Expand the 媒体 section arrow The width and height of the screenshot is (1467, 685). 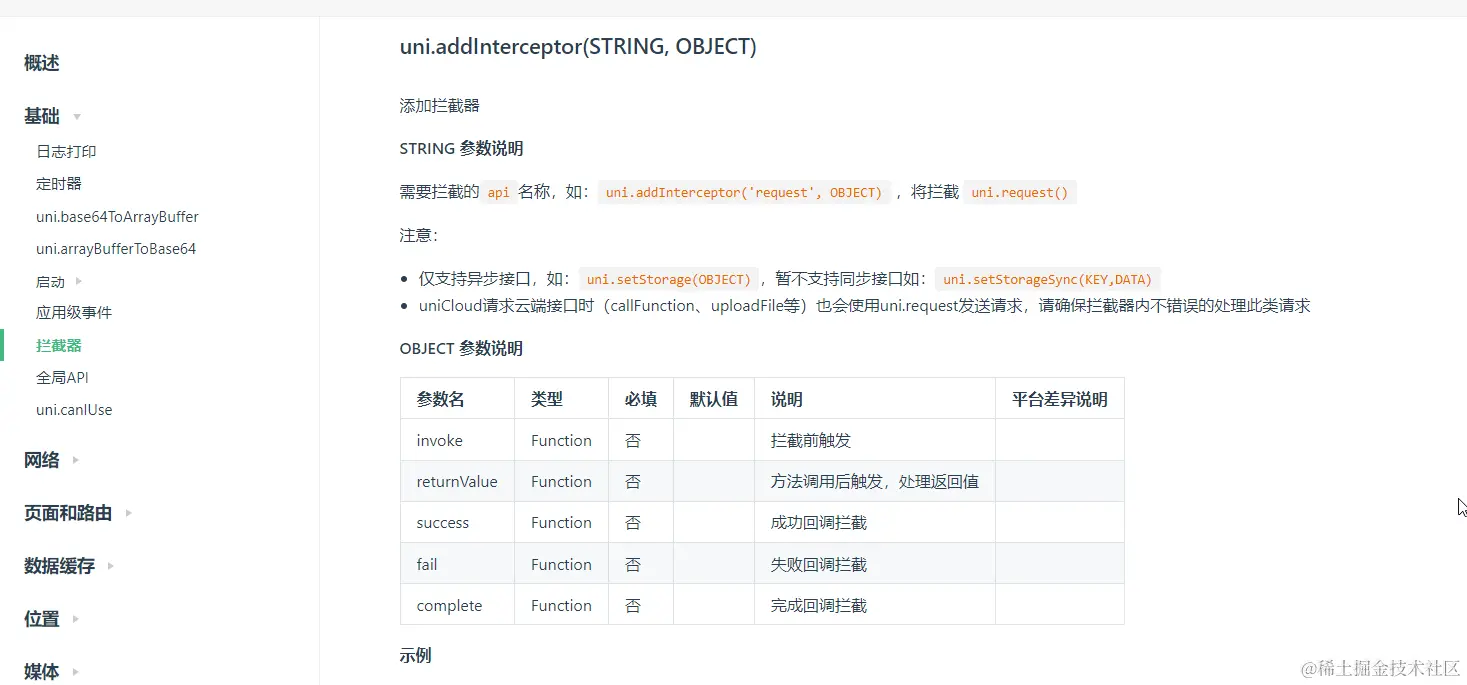coord(75,672)
